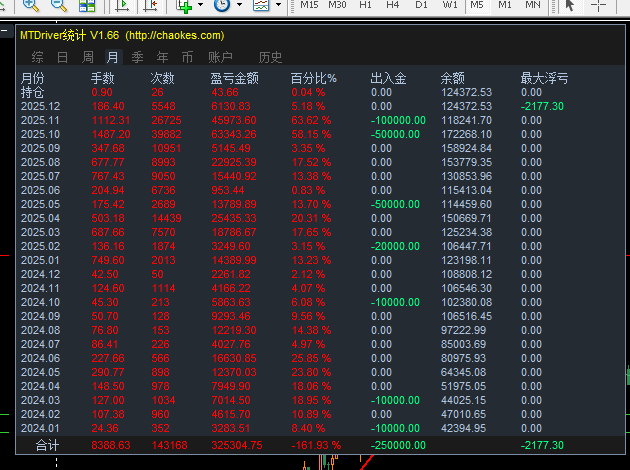Click percentage 20.31 %
Image resolution: width=630 pixels, height=470 pixels.
pyautogui.click(x=311, y=218)
